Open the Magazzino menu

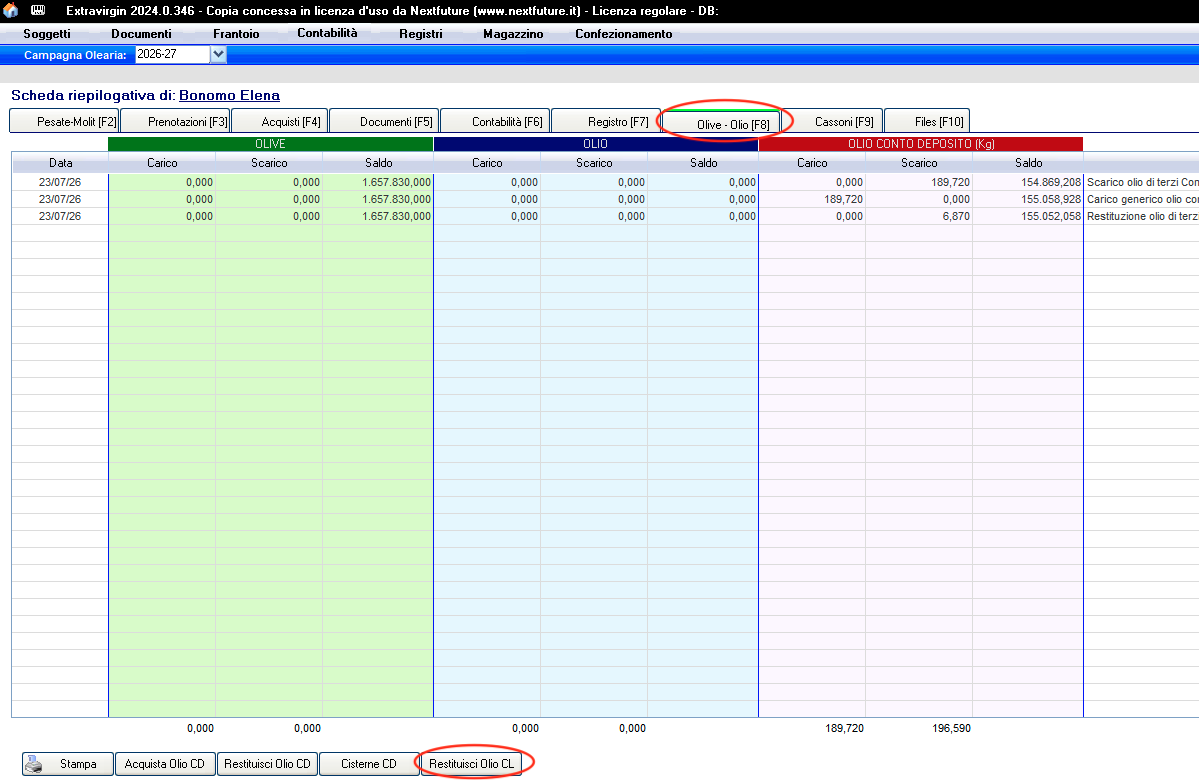513,34
